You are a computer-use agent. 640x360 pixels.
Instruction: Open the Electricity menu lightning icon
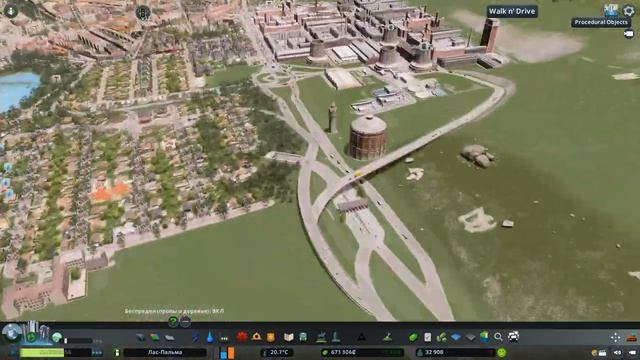coord(196,337)
